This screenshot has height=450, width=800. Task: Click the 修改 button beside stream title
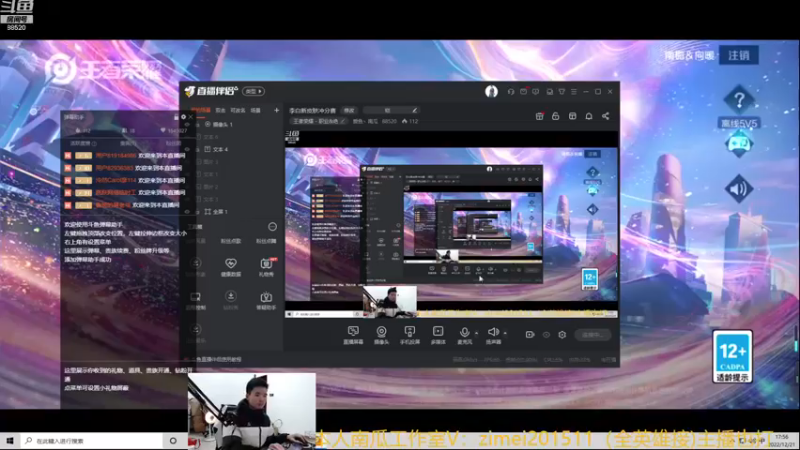click(x=349, y=110)
